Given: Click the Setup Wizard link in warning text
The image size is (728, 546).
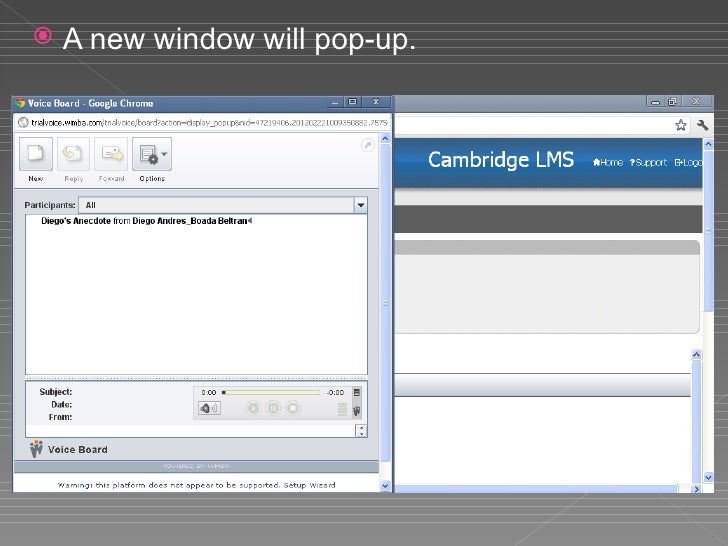Looking at the screenshot, I should pos(309,485).
